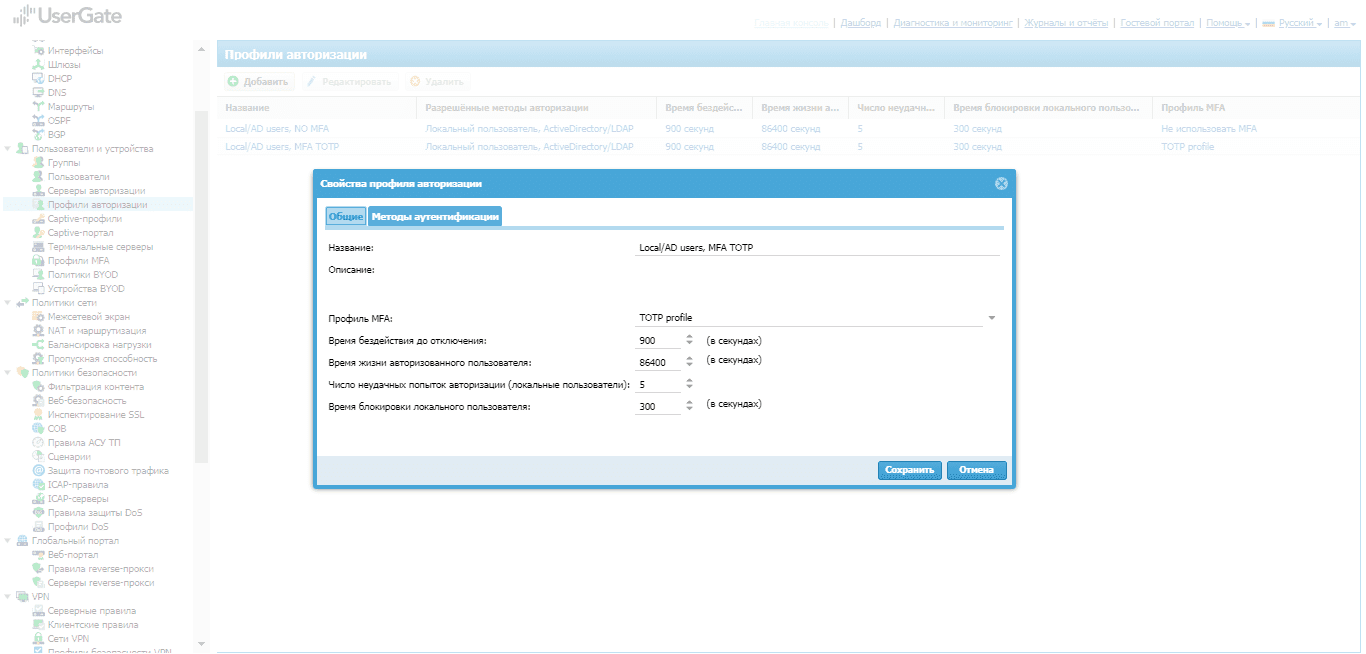Screen dimensions: 1366x654
Task: Click the NAT и маршрутизация icon
Action: click(x=39, y=331)
